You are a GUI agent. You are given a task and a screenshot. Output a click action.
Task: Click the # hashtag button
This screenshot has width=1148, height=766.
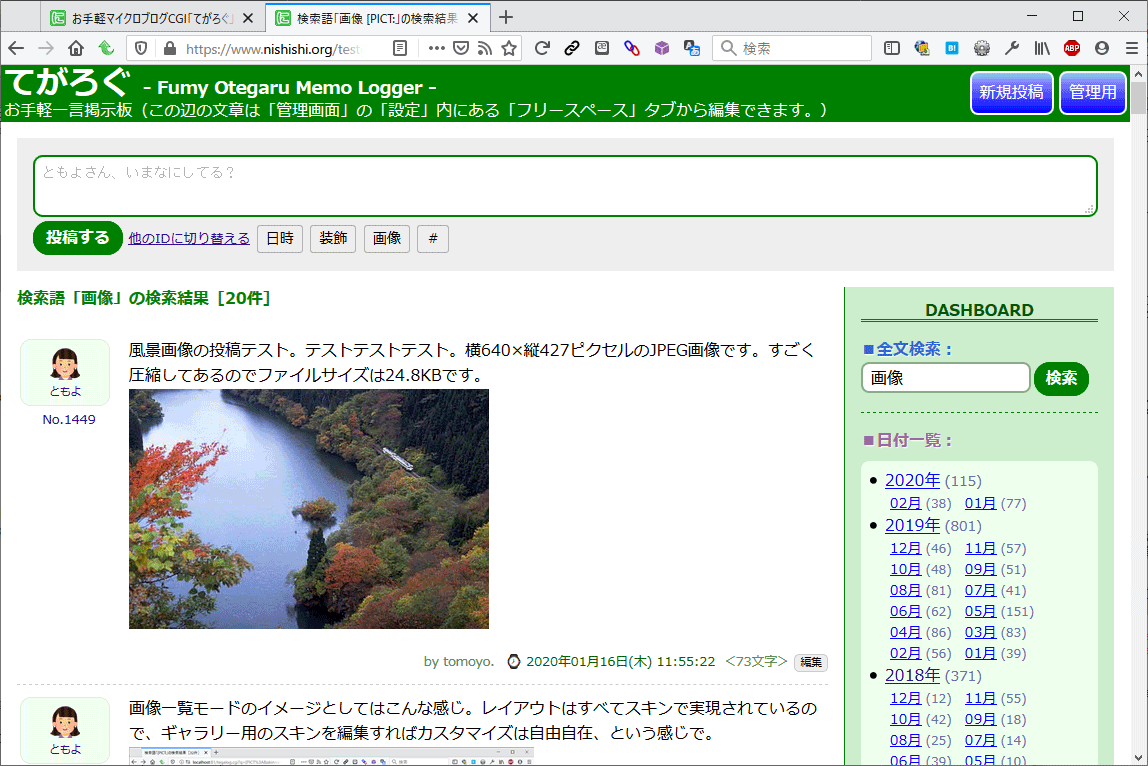[x=433, y=239]
